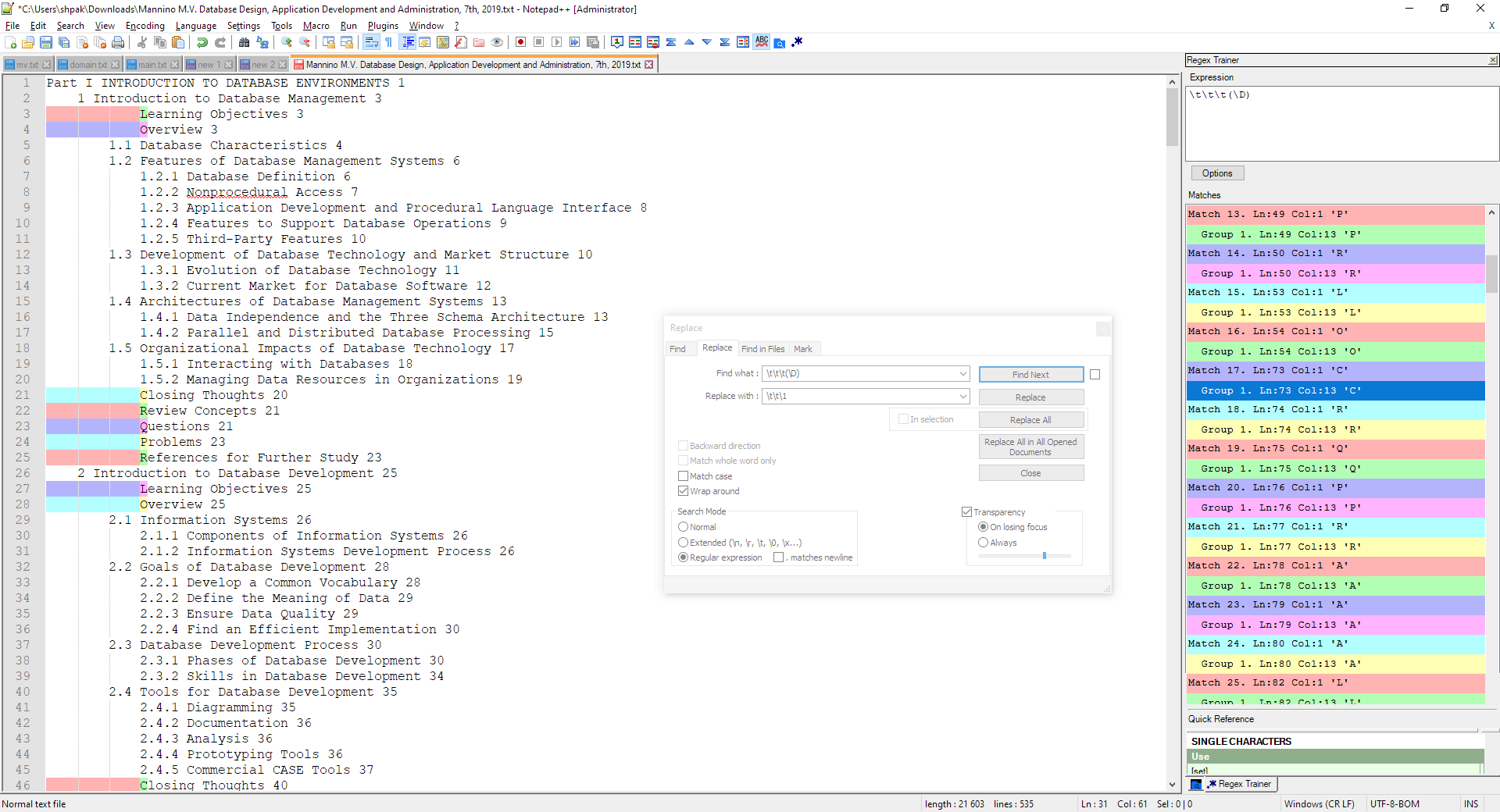Toggle the ABC spell-check toolbar icon

point(762,42)
